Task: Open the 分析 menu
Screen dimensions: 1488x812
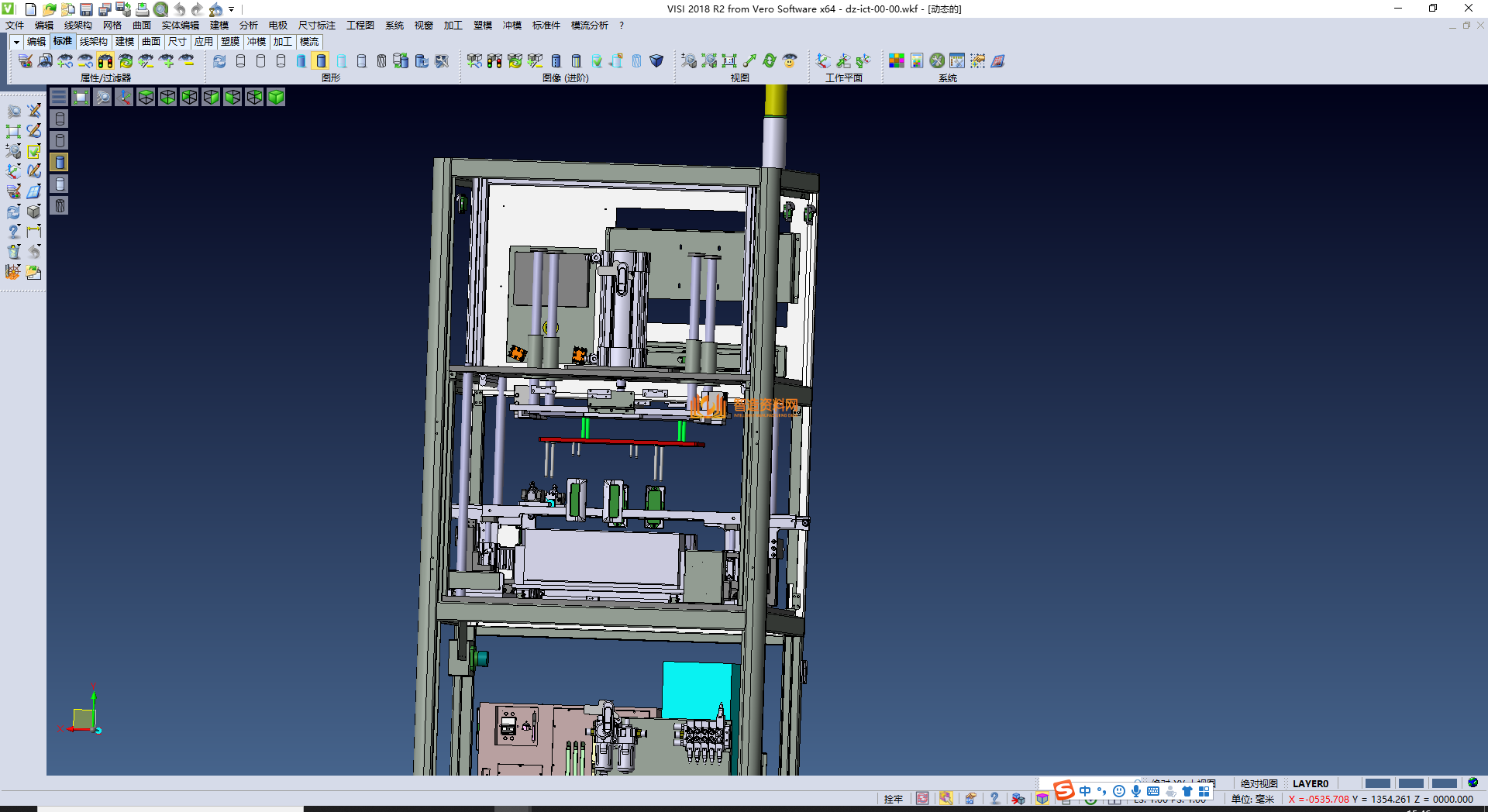Action: click(x=248, y=26)
